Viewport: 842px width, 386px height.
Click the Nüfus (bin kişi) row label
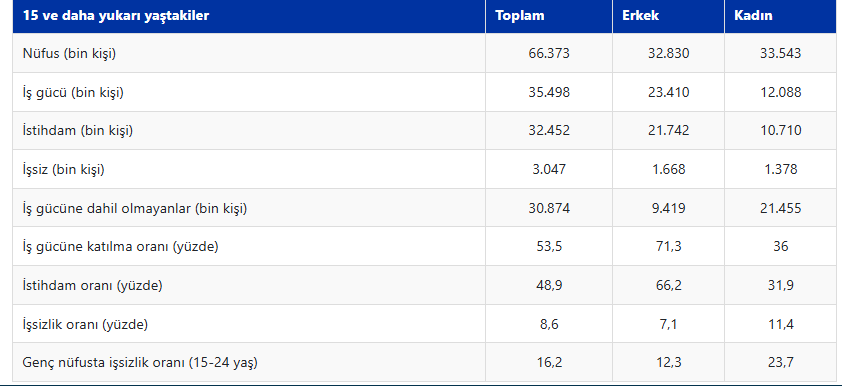pyautogui.click(x=69, y=54)
